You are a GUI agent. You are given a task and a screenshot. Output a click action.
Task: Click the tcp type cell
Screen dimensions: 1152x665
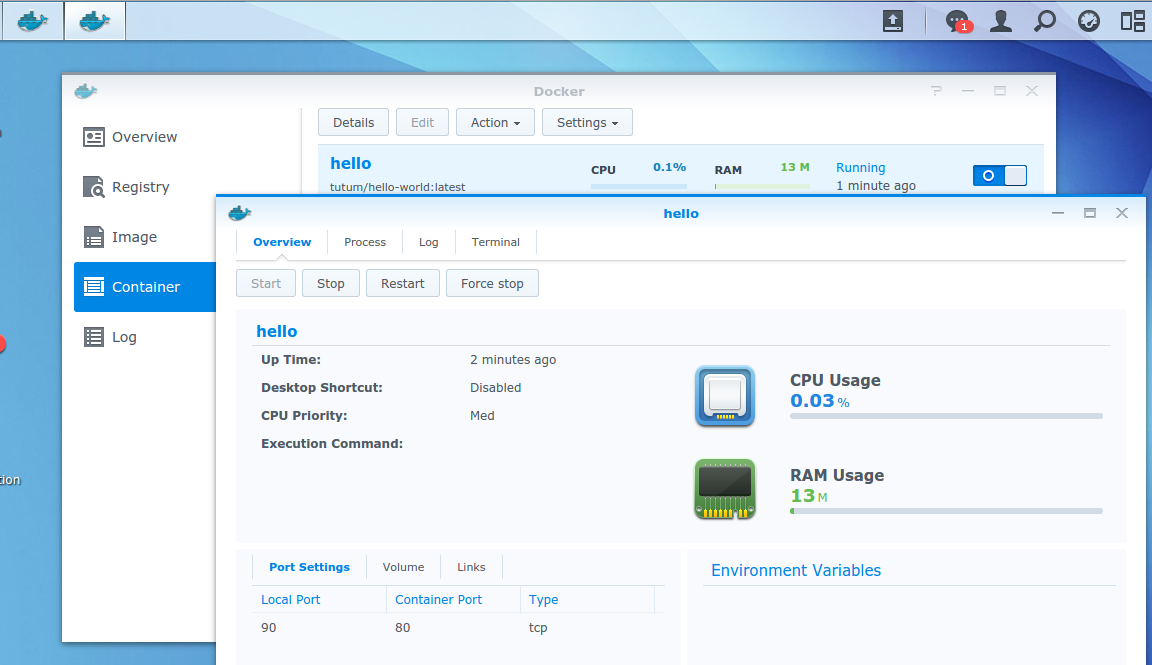pos(538,628)
